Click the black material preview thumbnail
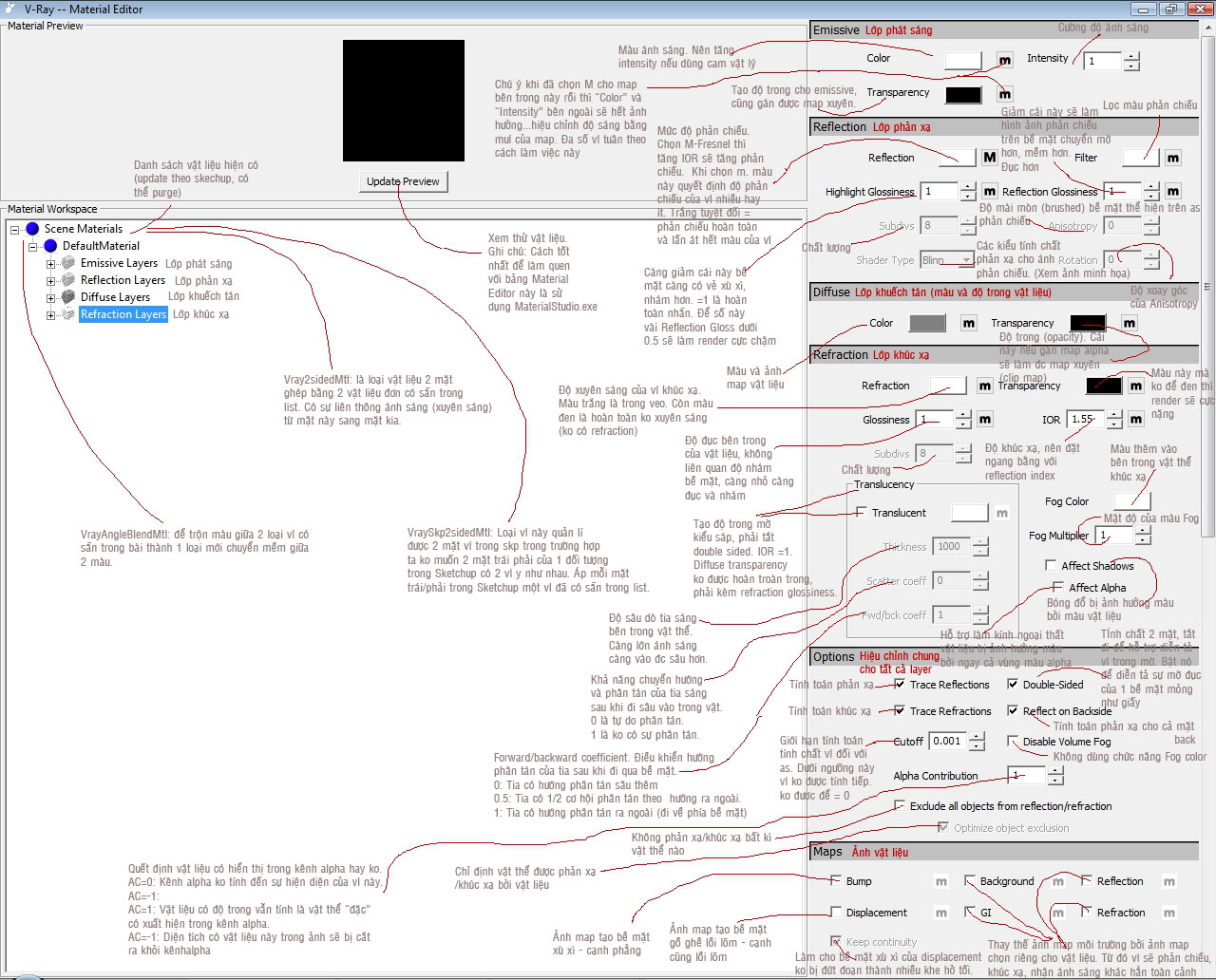Image resolution: width=1216 pixels, height=980 pixels. click(404, 101)
